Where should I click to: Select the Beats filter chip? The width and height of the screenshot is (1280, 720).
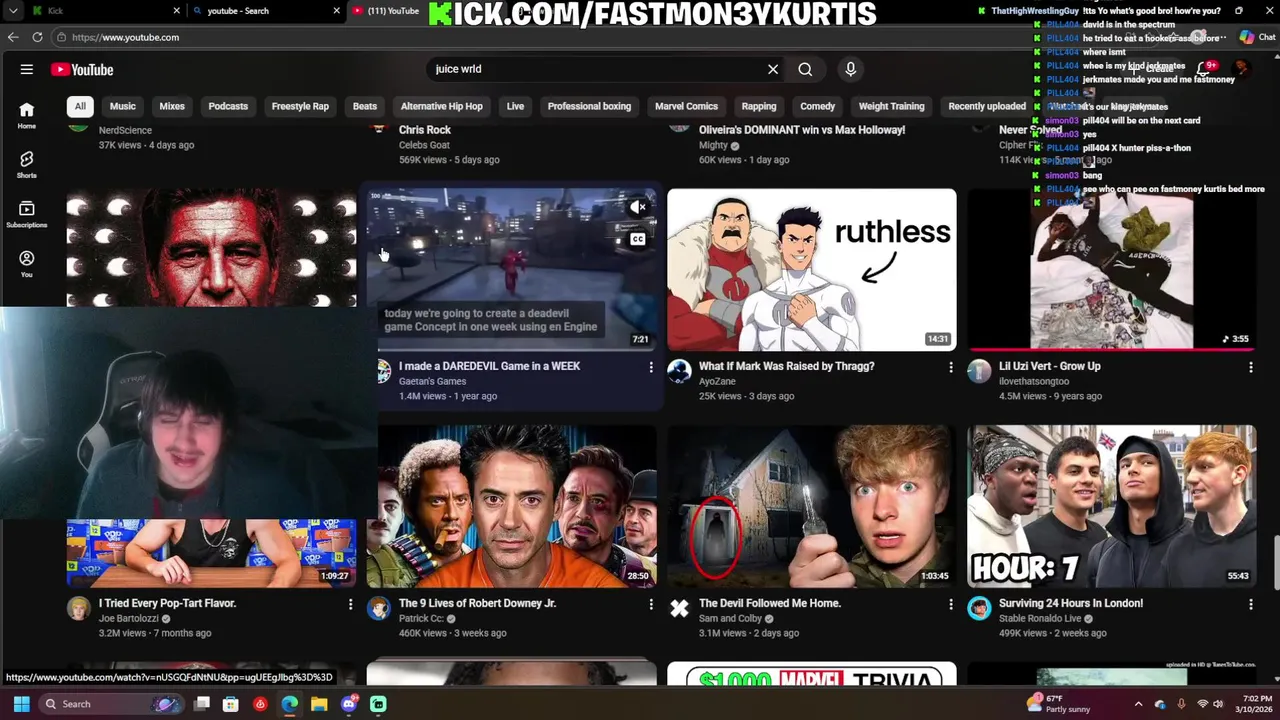coord(365,106)
